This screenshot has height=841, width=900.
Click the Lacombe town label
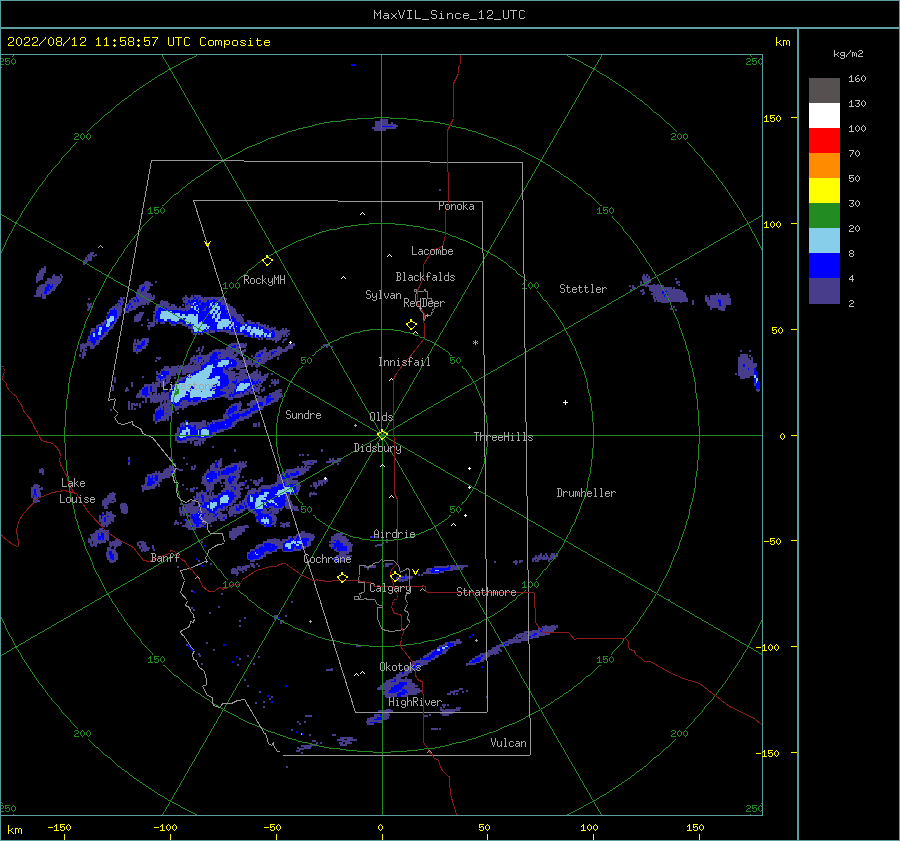click(x=432, y=251)
